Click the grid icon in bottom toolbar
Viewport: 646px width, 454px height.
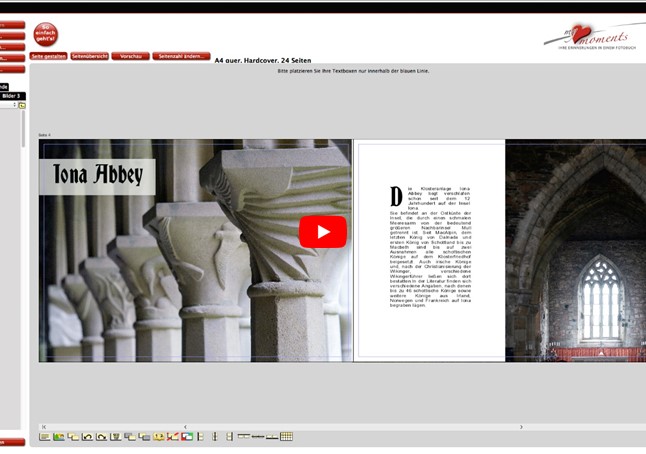click(x=286, y=437)
